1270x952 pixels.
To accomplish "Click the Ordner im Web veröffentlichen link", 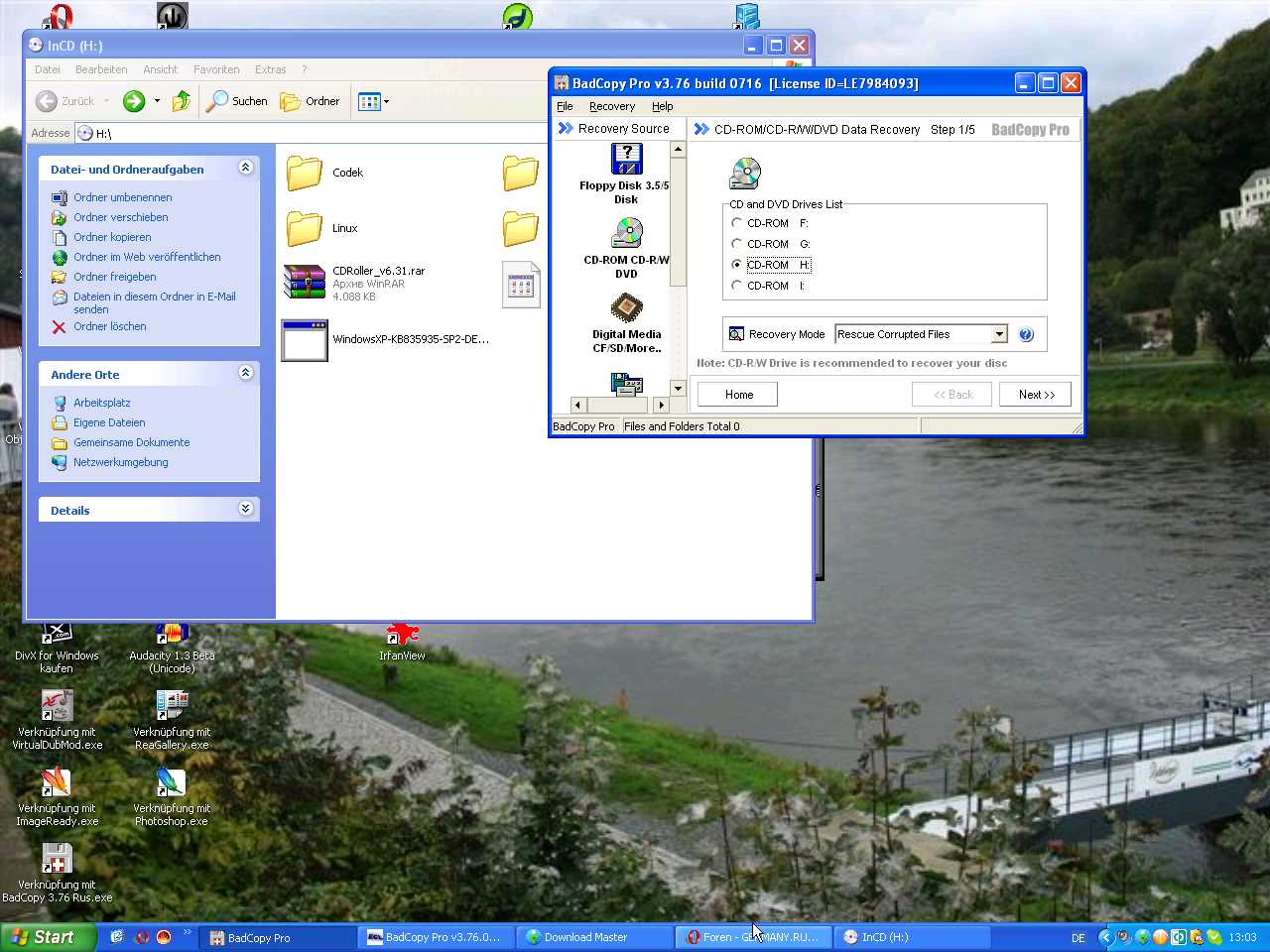I will click(147, 257).
